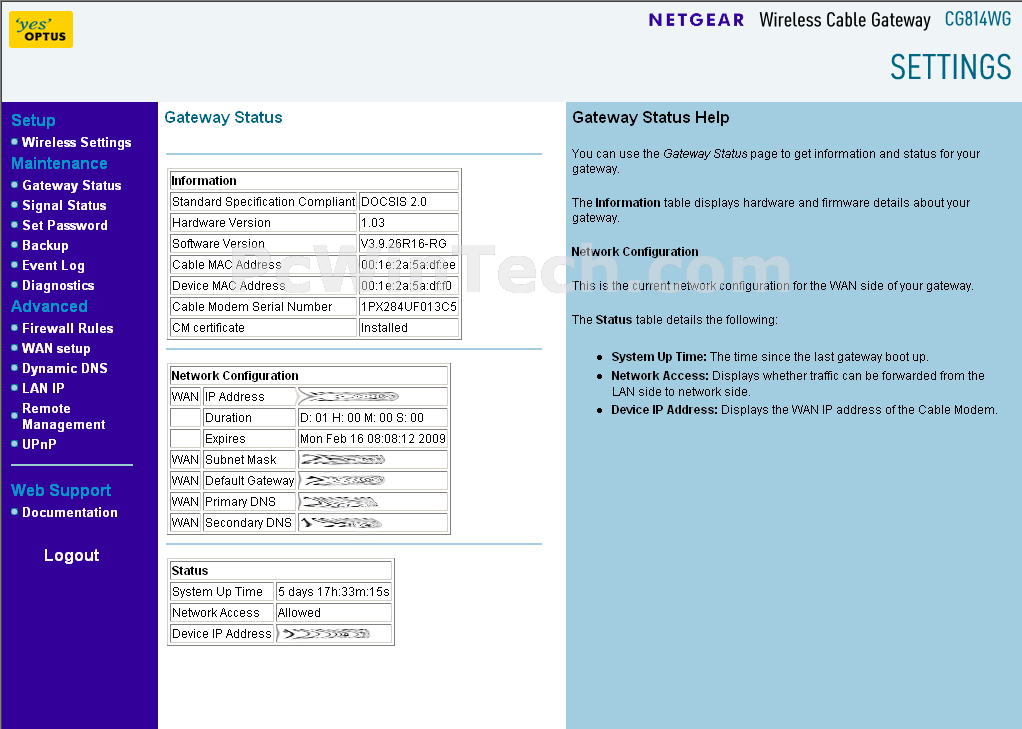Click the CG814WG model name
1022x729 pixels.
978,19
